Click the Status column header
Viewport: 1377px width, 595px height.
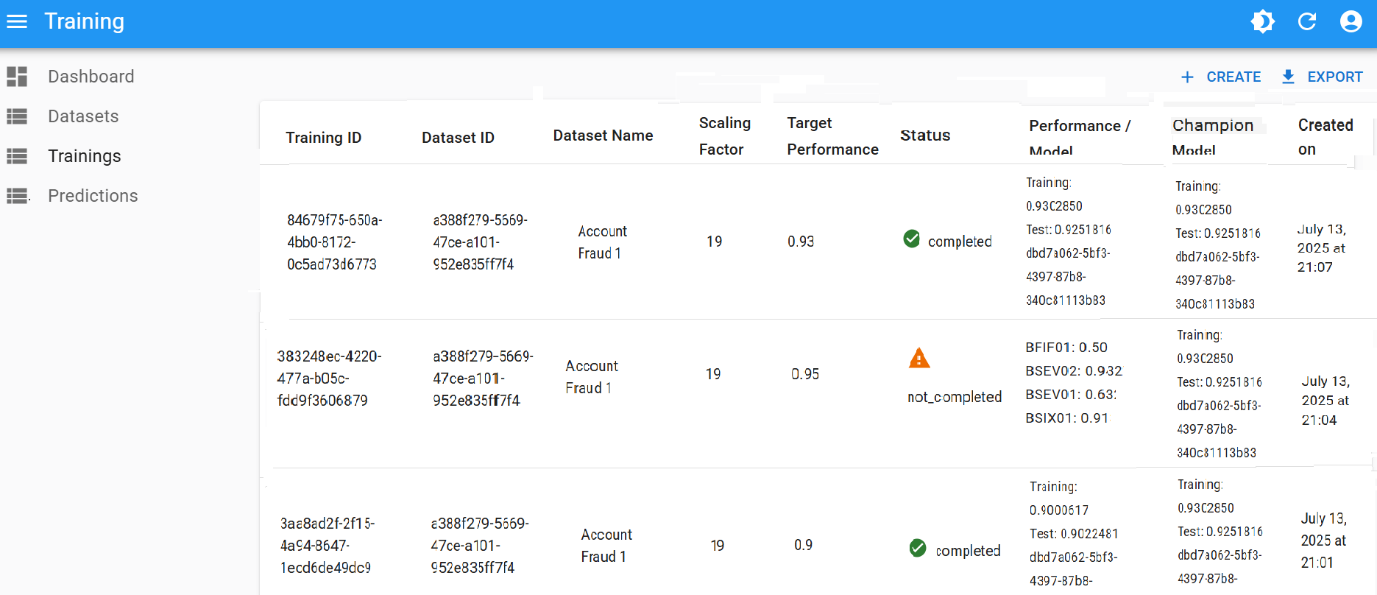coord(925,136)
